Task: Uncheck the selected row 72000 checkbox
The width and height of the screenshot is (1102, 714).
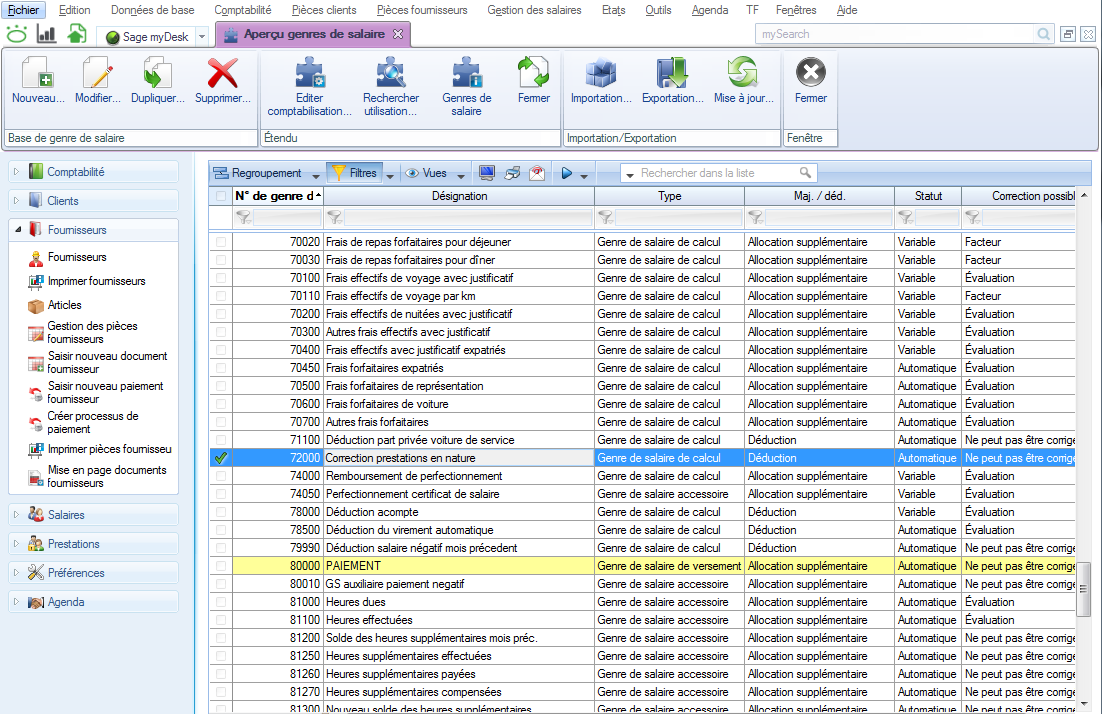Action: [x=220, y=458]
